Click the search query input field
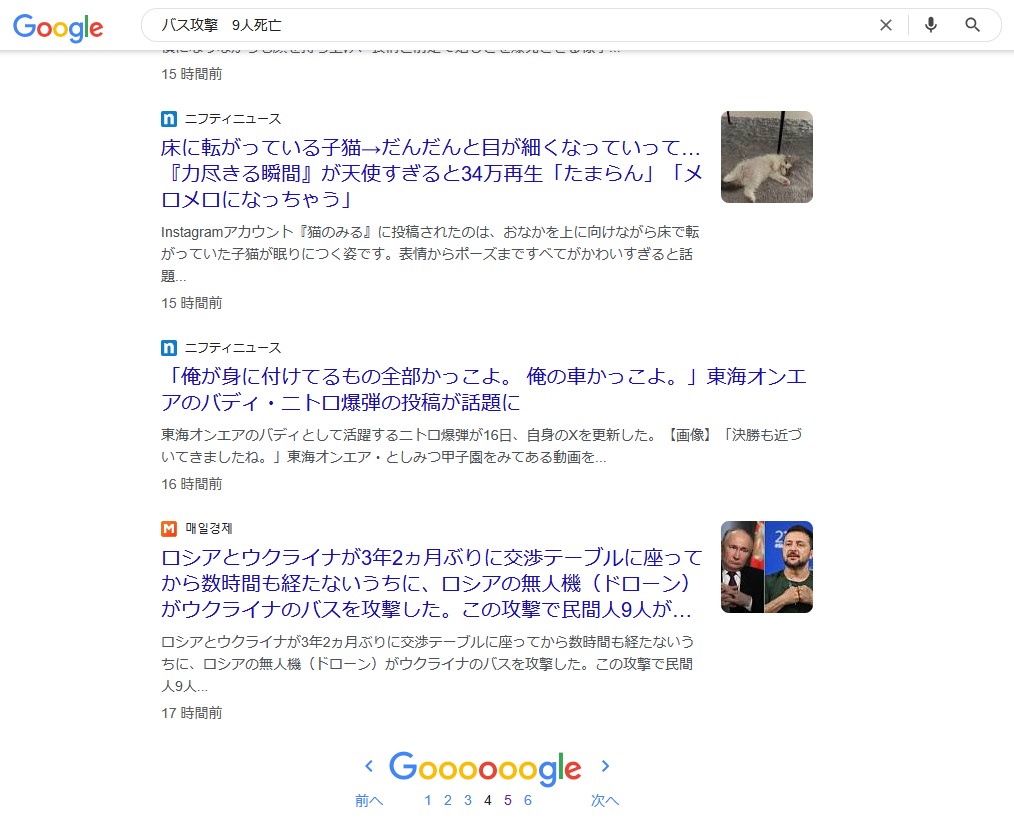Image resolution: width=1014 pixels, height=832 pixels. [511, 25]
